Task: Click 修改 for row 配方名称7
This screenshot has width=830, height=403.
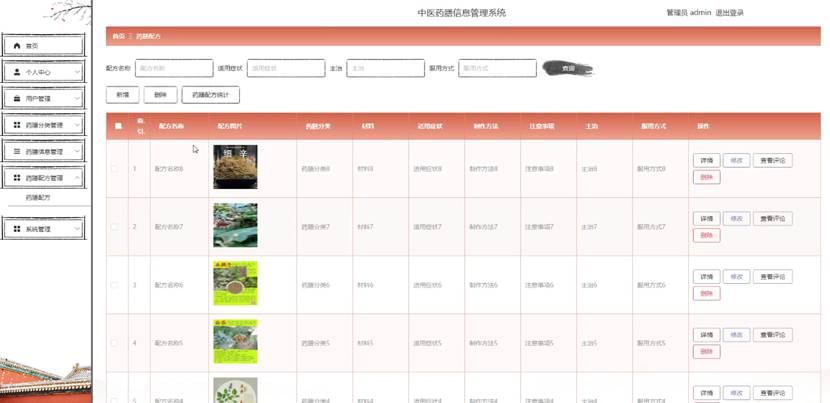Action: [736, 218]
